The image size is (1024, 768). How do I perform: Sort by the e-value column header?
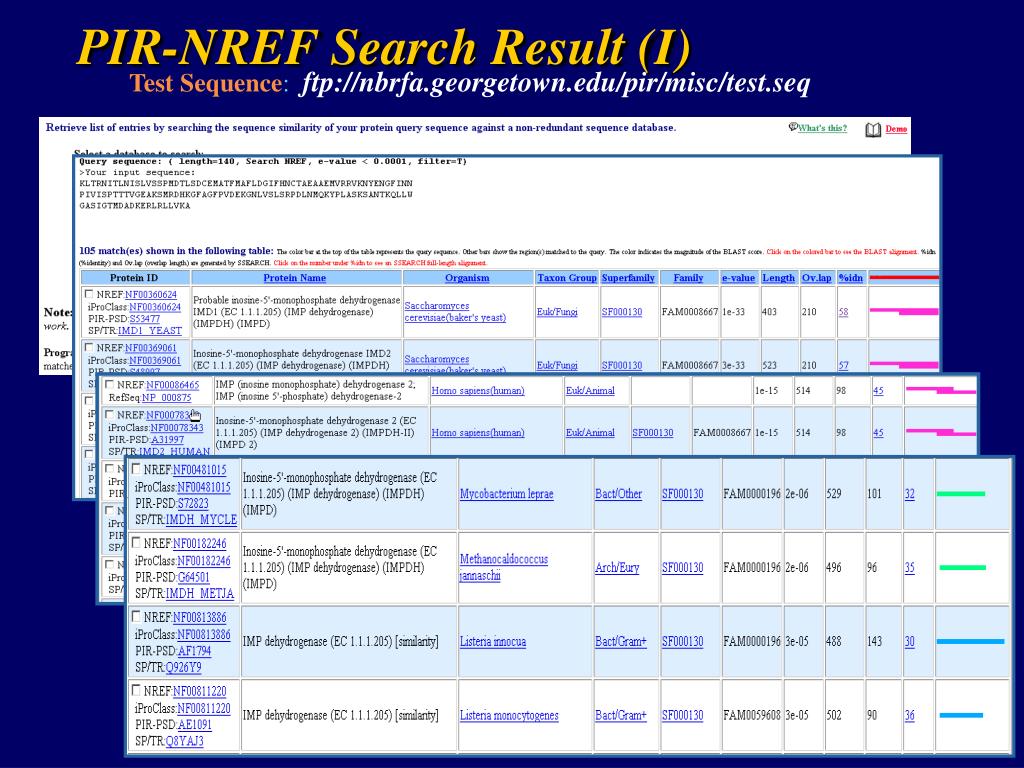click(x=739, y=278)
